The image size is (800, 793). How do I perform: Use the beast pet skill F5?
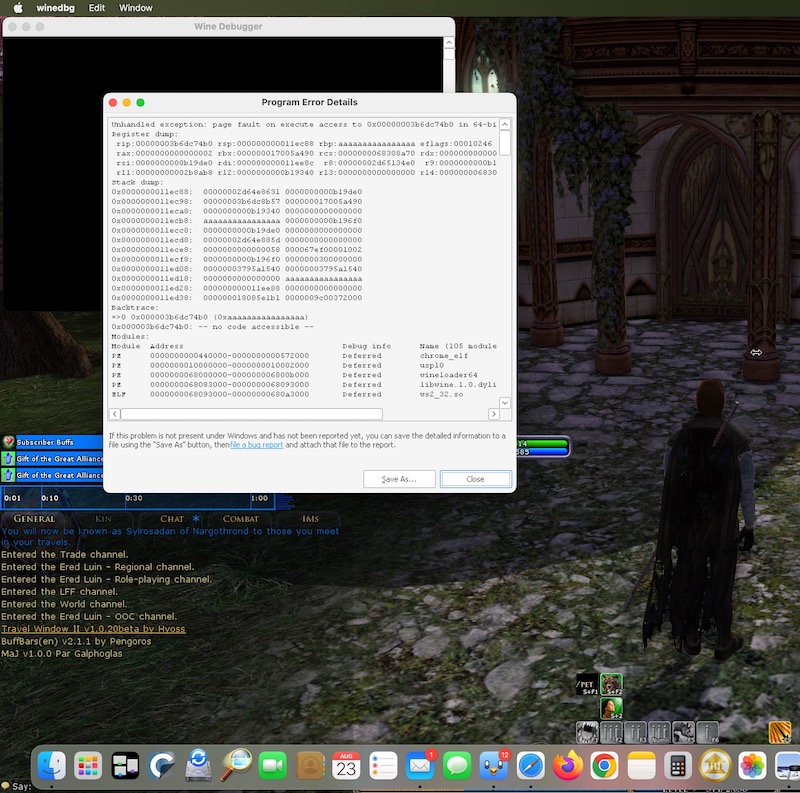coord(684,732)
